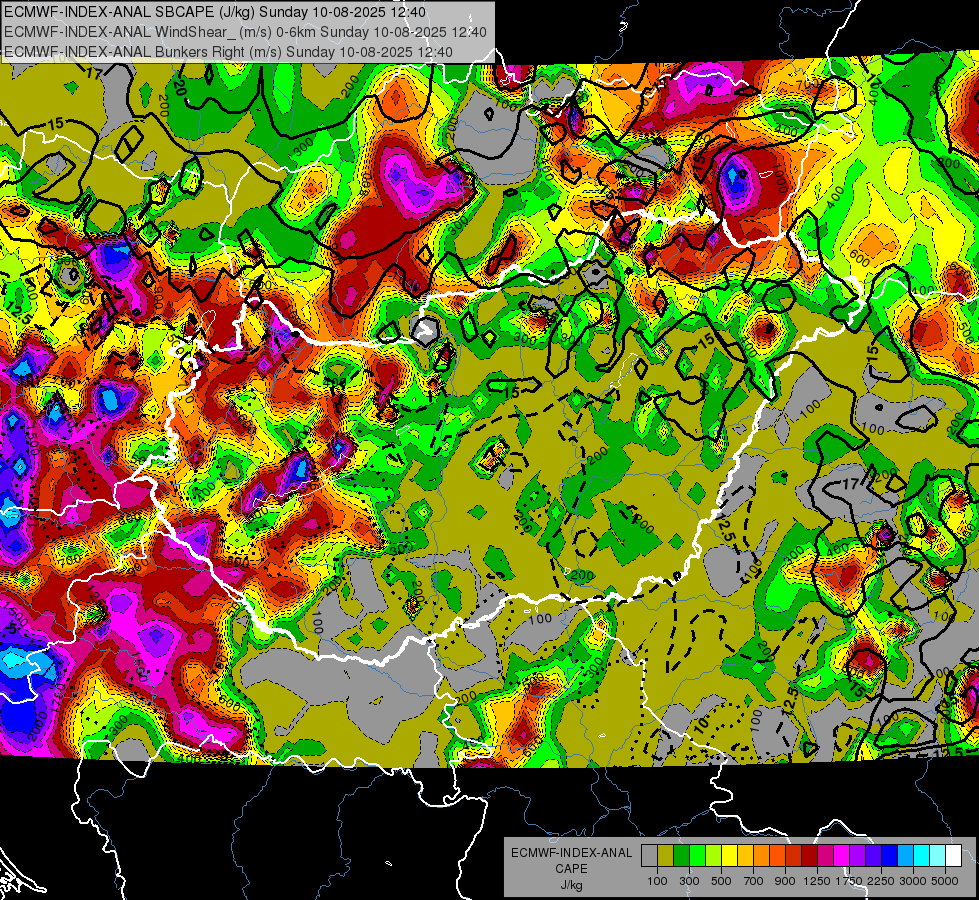Click the 2250 value on the legend scale
The height and width of the screenshot is (900, 979).
pyautogui.click(x=881, y=881)
